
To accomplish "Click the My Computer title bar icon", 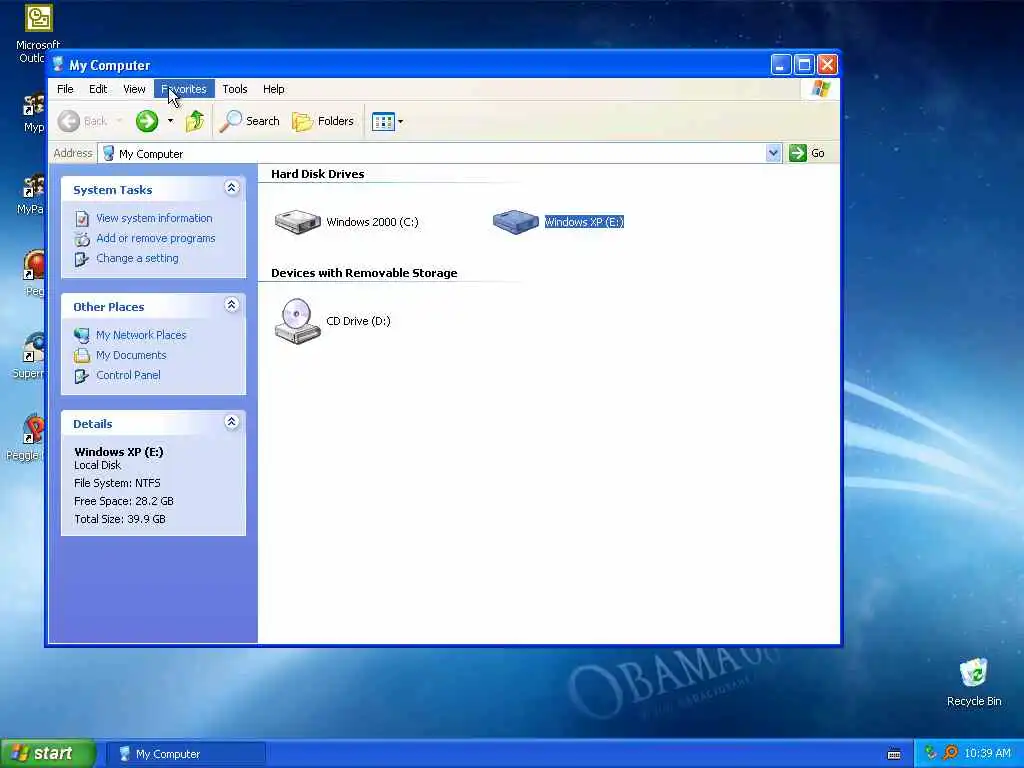I will (x=58, y=65).
